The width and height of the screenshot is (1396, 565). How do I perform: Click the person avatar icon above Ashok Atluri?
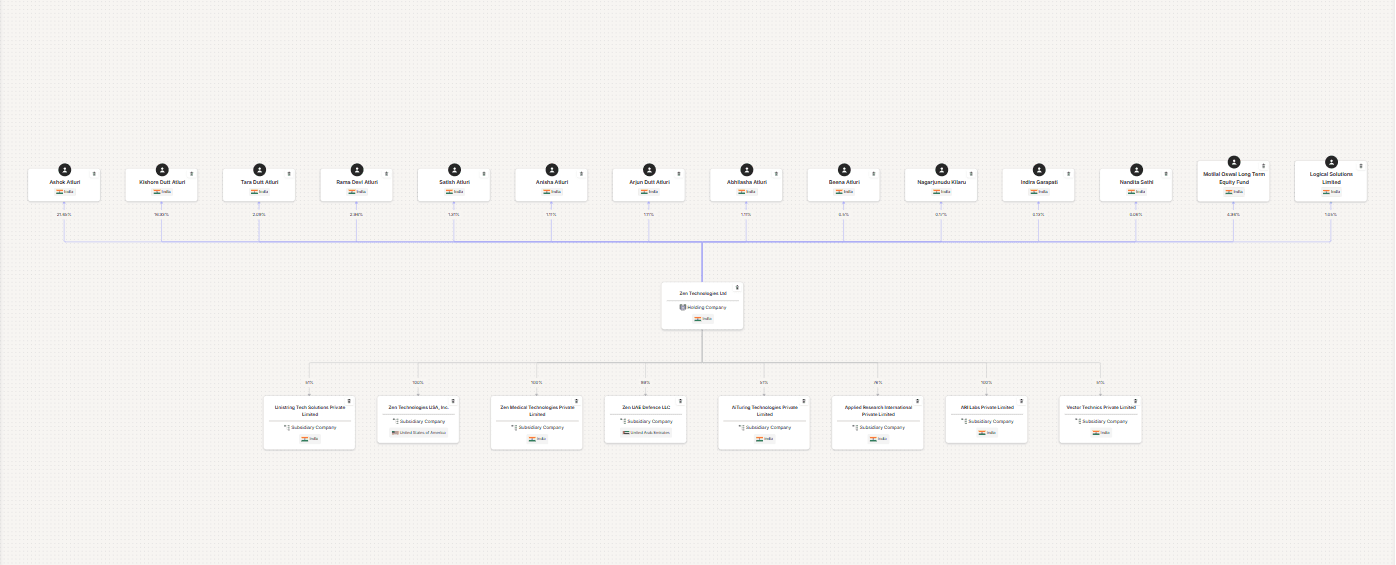65,170
